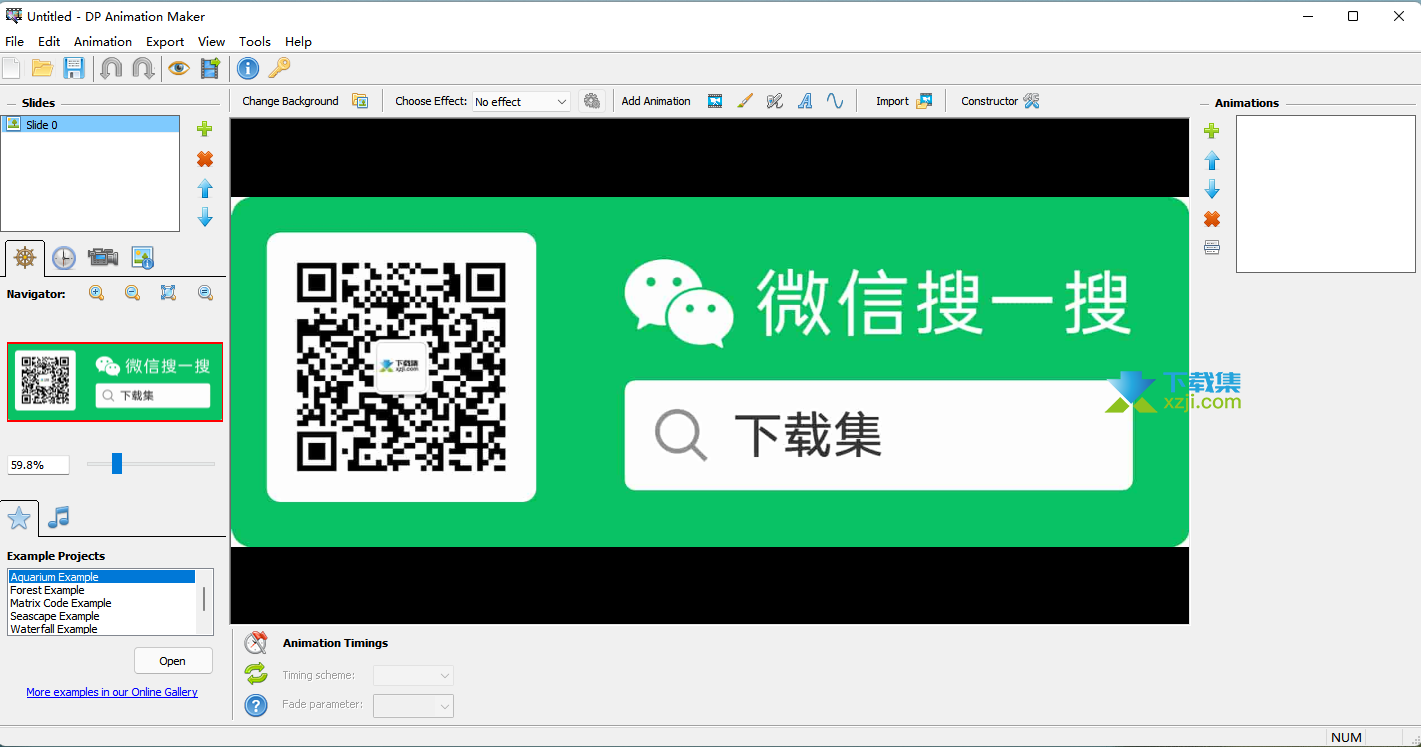Switch to the clock timing tab
The height and width of the screenshot is (747, 1421).
[63, 258]
